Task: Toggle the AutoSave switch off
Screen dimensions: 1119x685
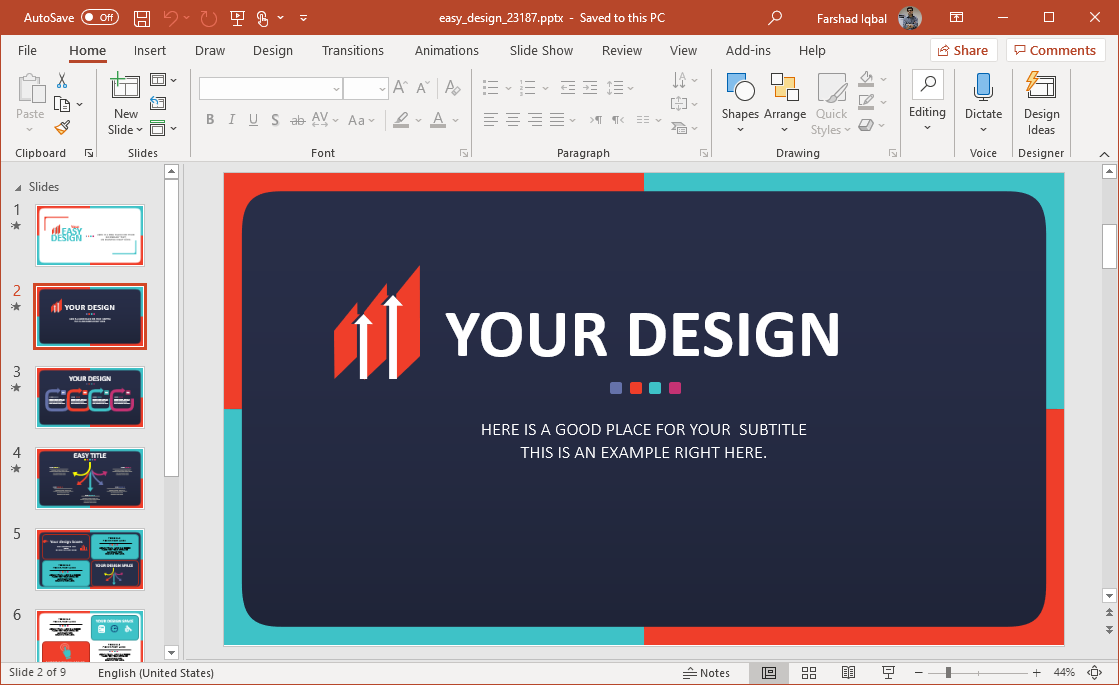Action: point(99,17)
